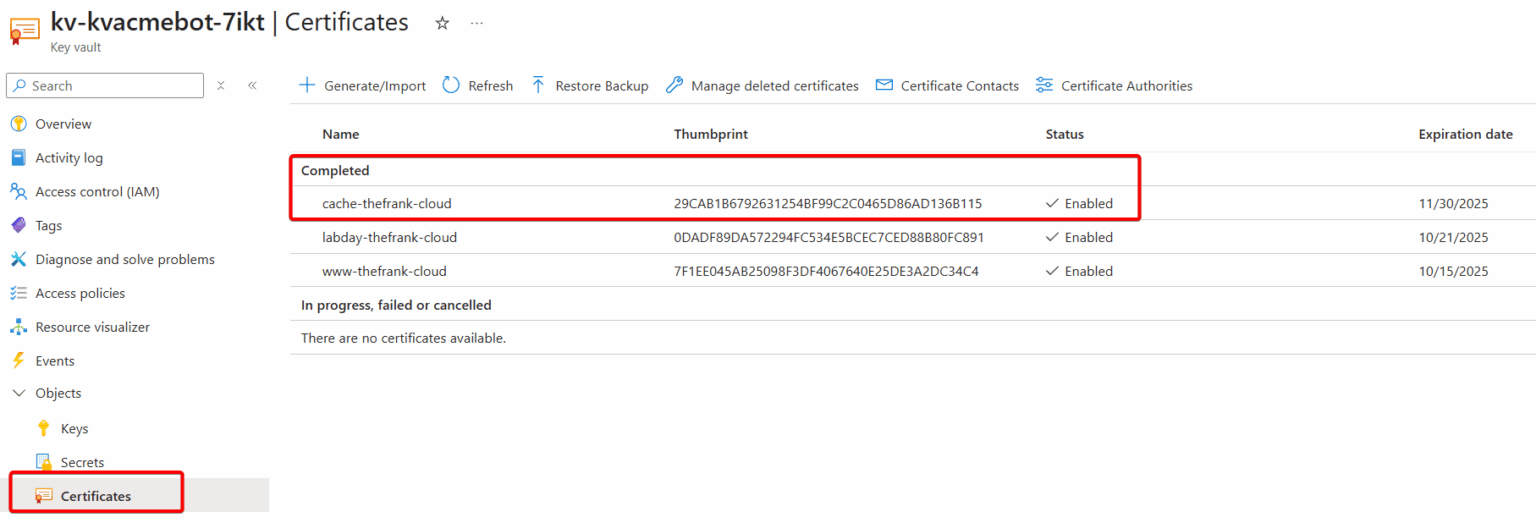
Task: Click expiration date 11/30/2025
Action: [1453, 203]
